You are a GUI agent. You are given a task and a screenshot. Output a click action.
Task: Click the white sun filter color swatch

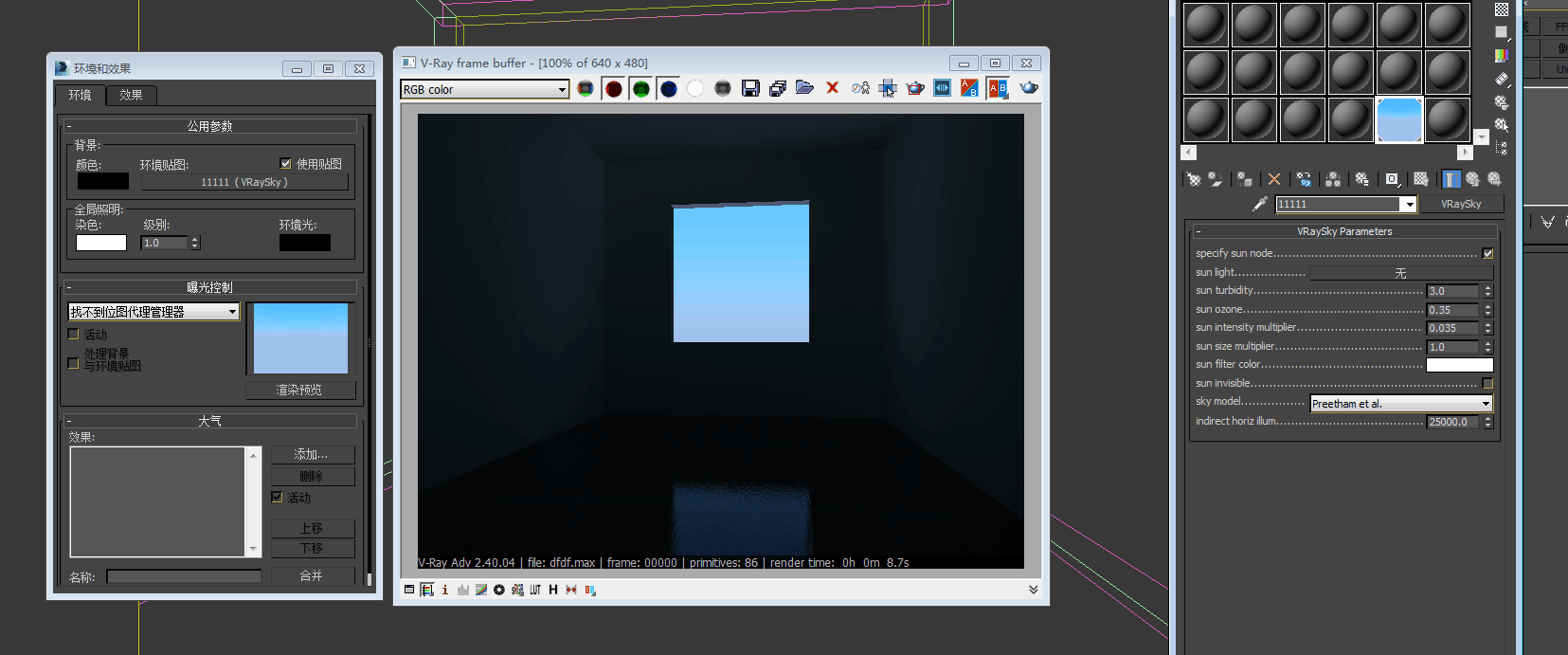pos(1459,365)
